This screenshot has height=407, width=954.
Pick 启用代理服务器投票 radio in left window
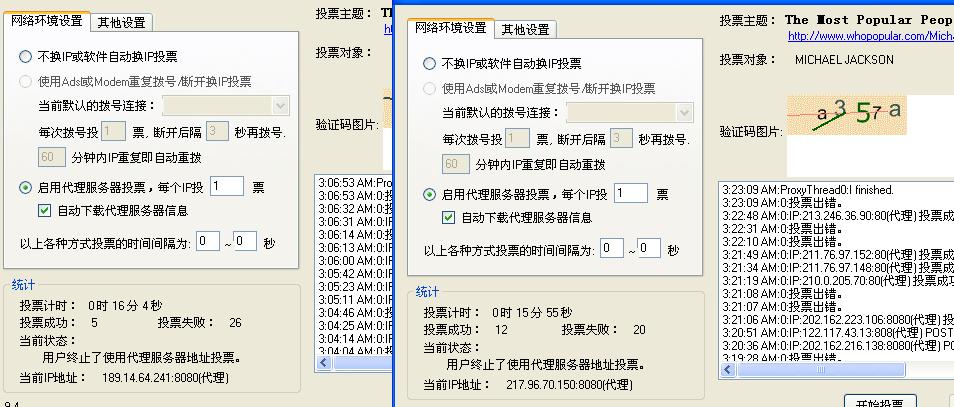tap(26, 186)
